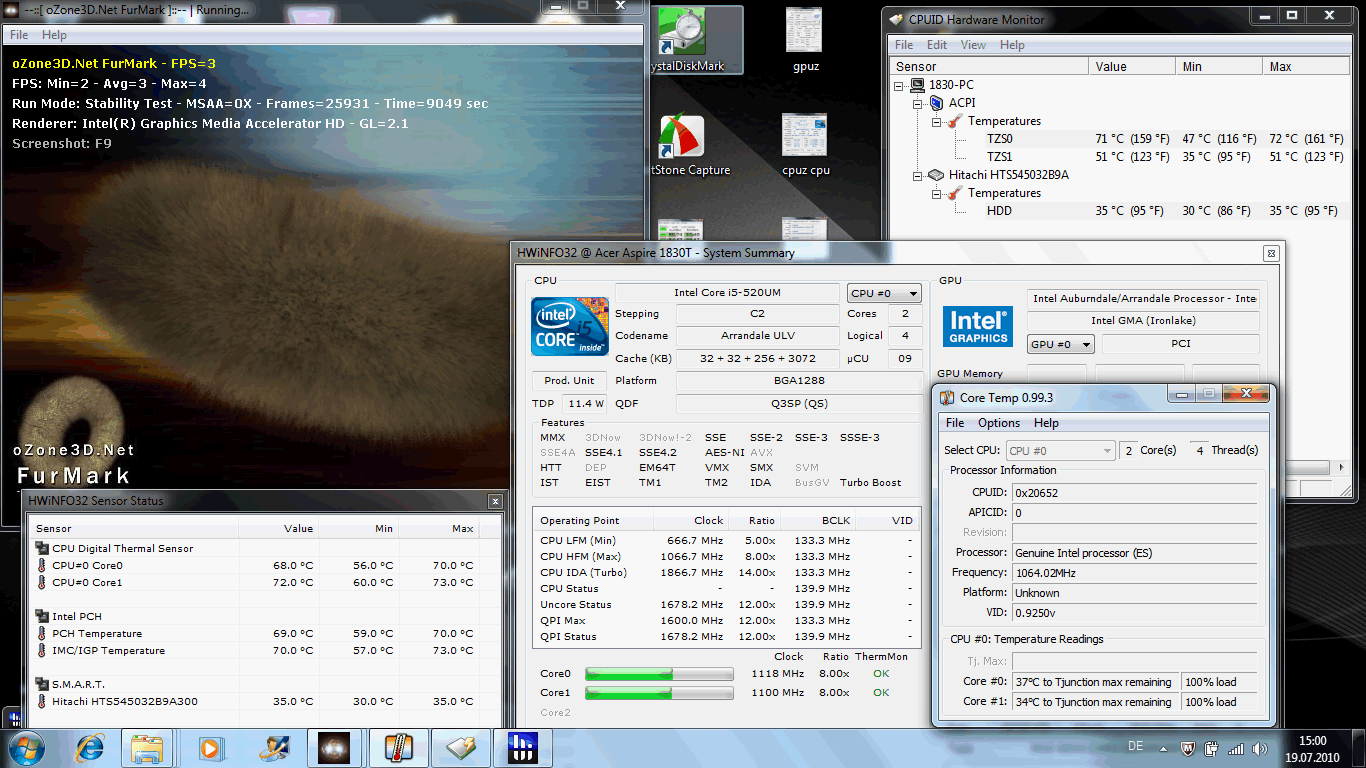Screen dimensions: 1366x768
Task: Click the Min column header in HWiNFO32 Sensor Status
Action: 358,528
